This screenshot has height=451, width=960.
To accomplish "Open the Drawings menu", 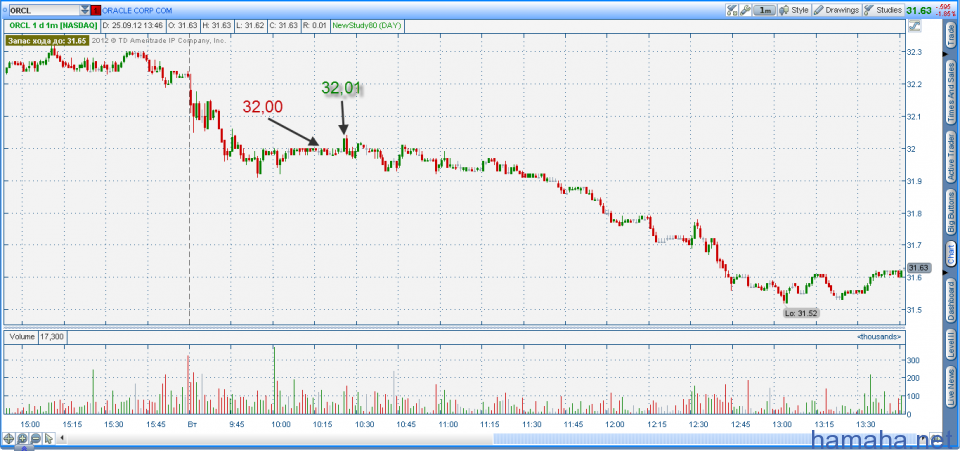I will 836,10.
